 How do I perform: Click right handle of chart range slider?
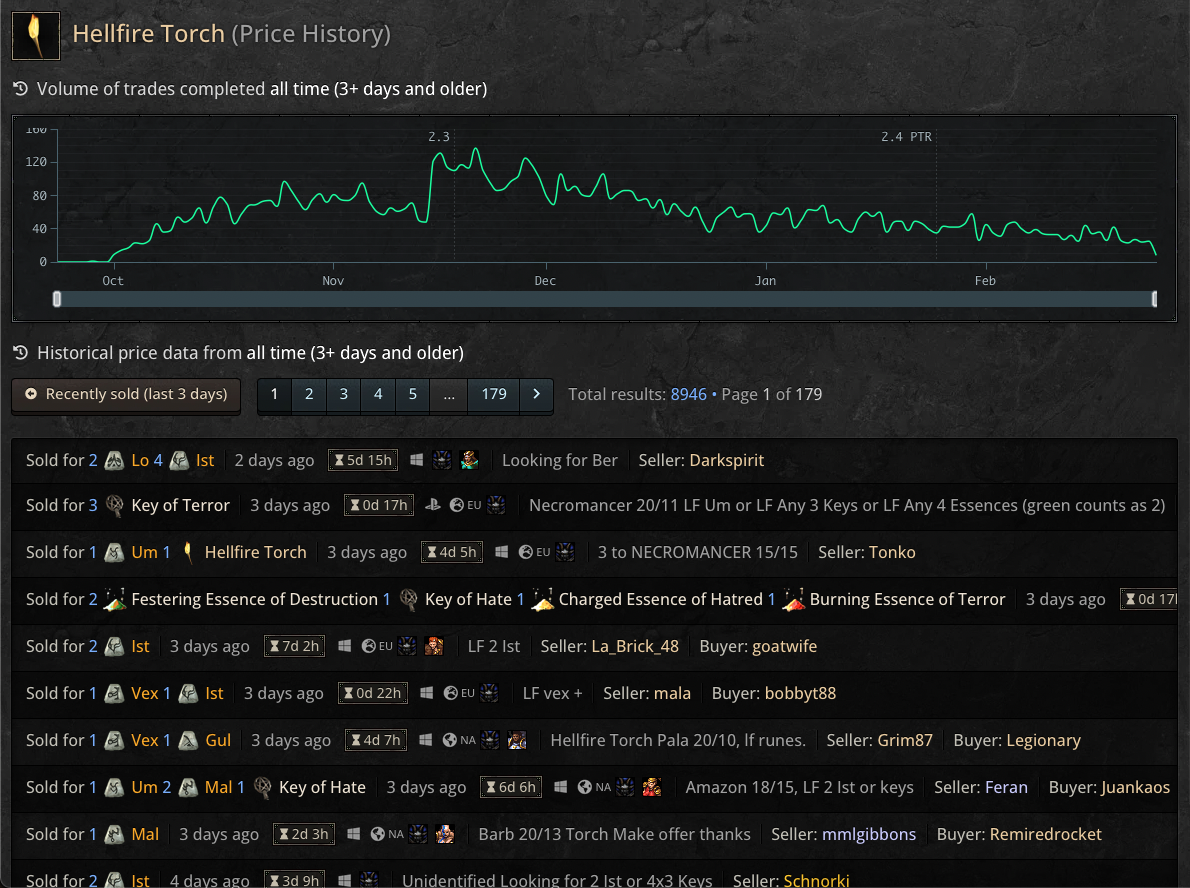point(1154,299)
